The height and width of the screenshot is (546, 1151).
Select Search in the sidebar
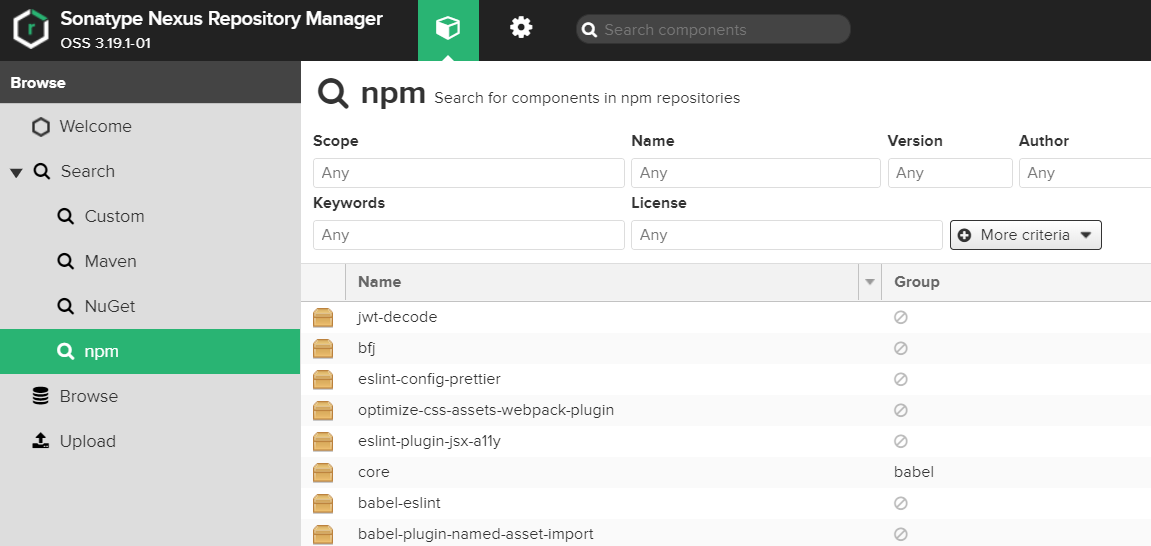tap(87, 171)
